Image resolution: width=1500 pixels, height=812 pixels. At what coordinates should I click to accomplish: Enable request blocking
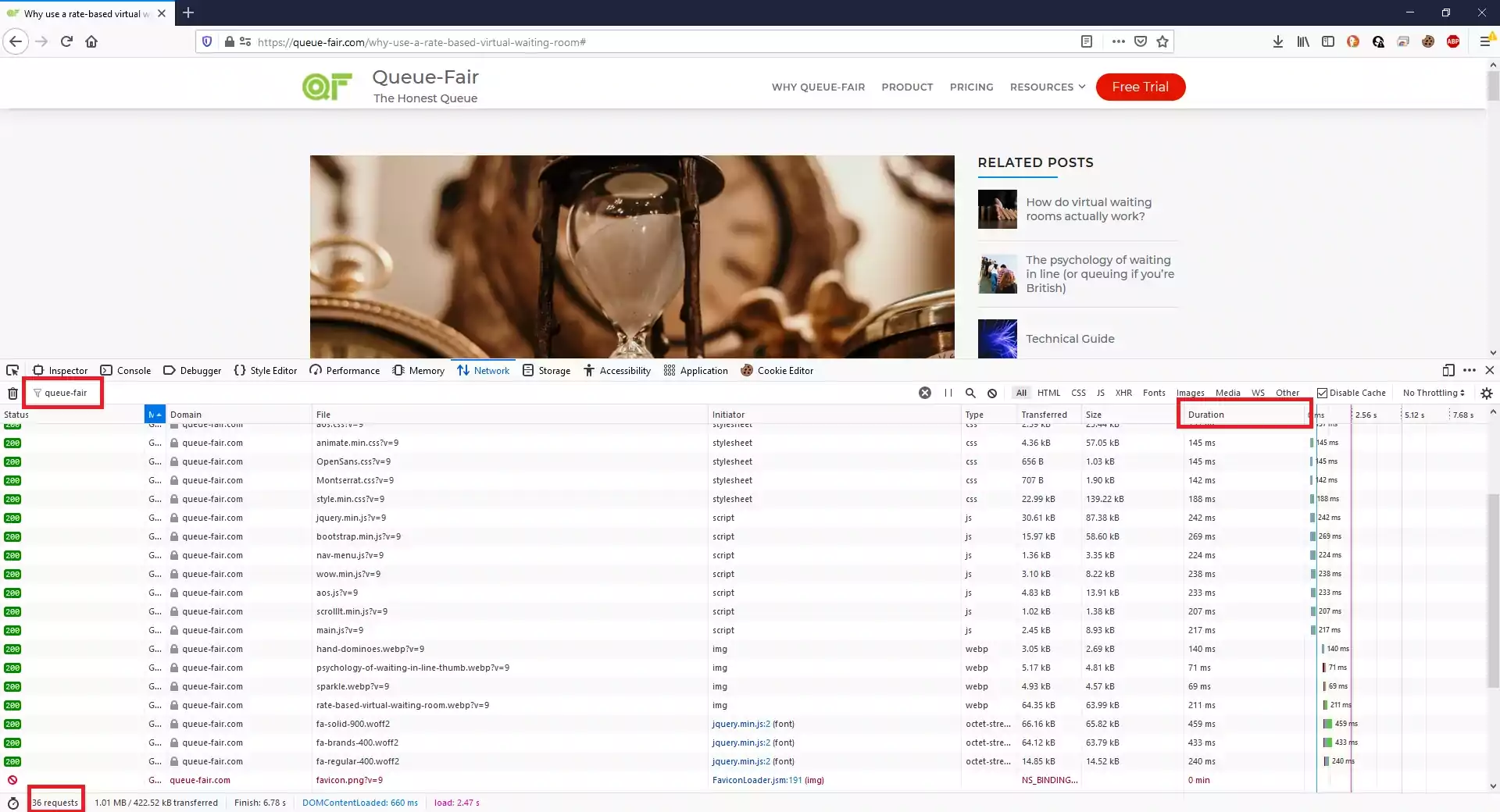pyautogui.click(x=991, y=393)
